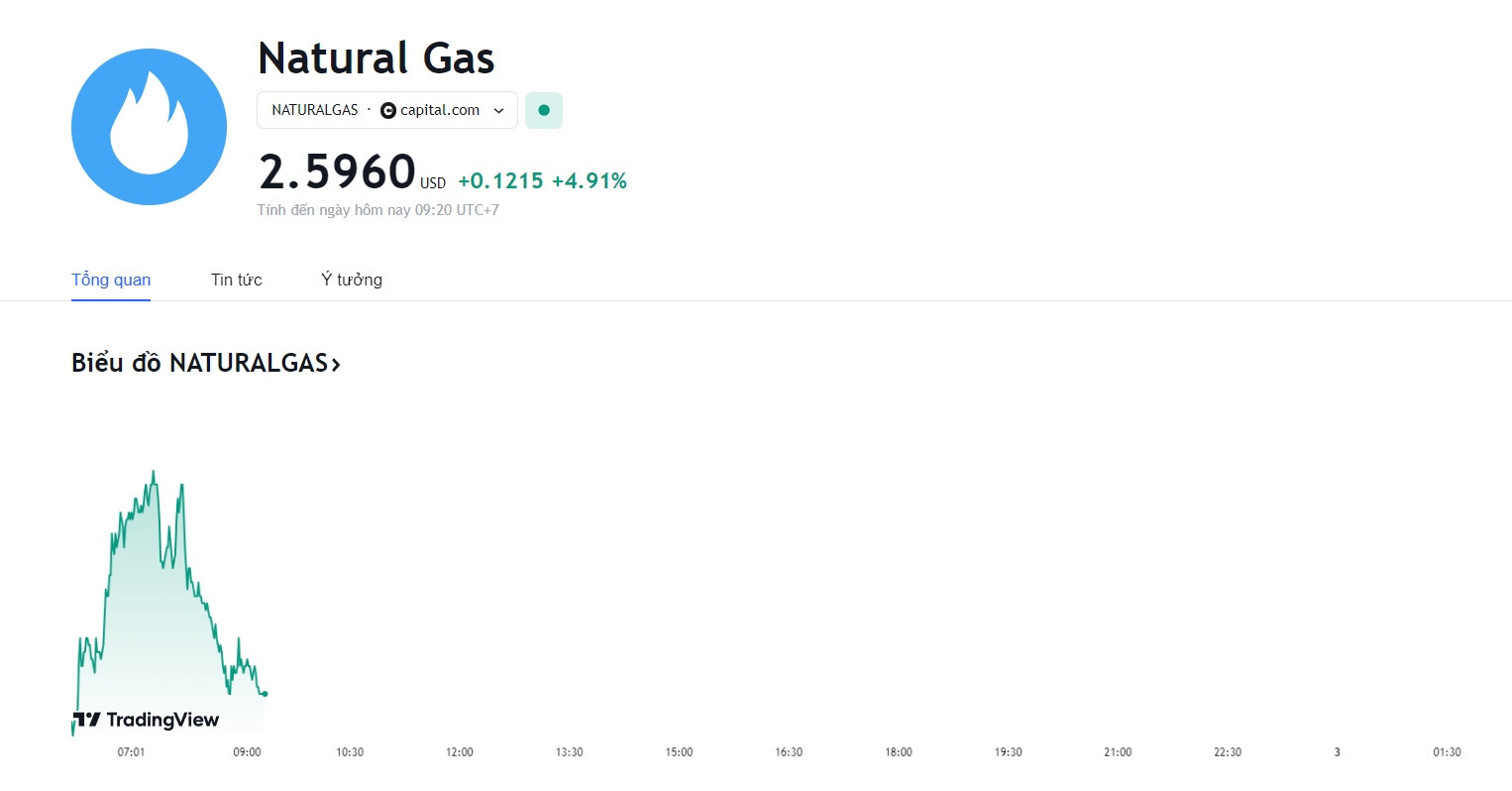The image size is (1512, 791).
Task: Open the chart via arrow after NATURALGAS heading
Action: coord(336,365)
